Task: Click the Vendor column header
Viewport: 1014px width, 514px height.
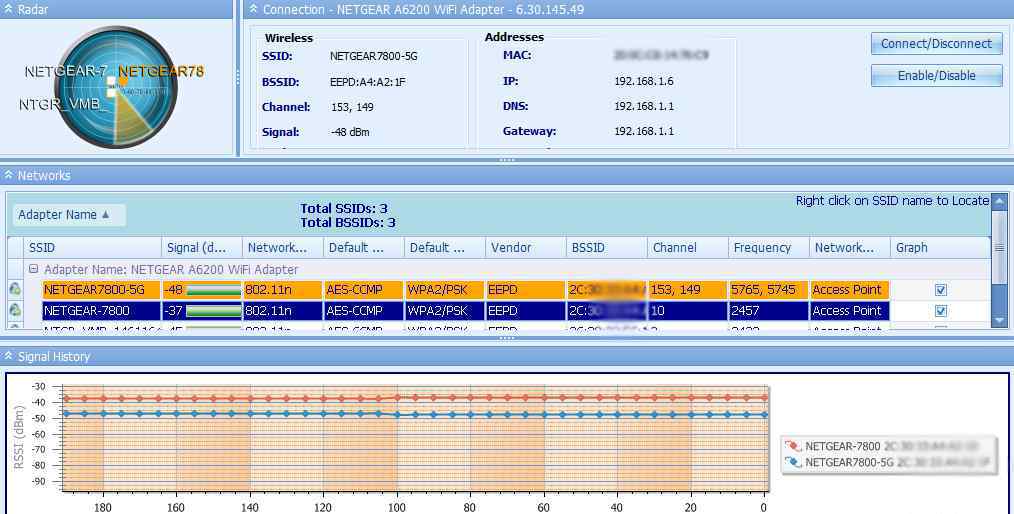Action: (x=526, y=247)
